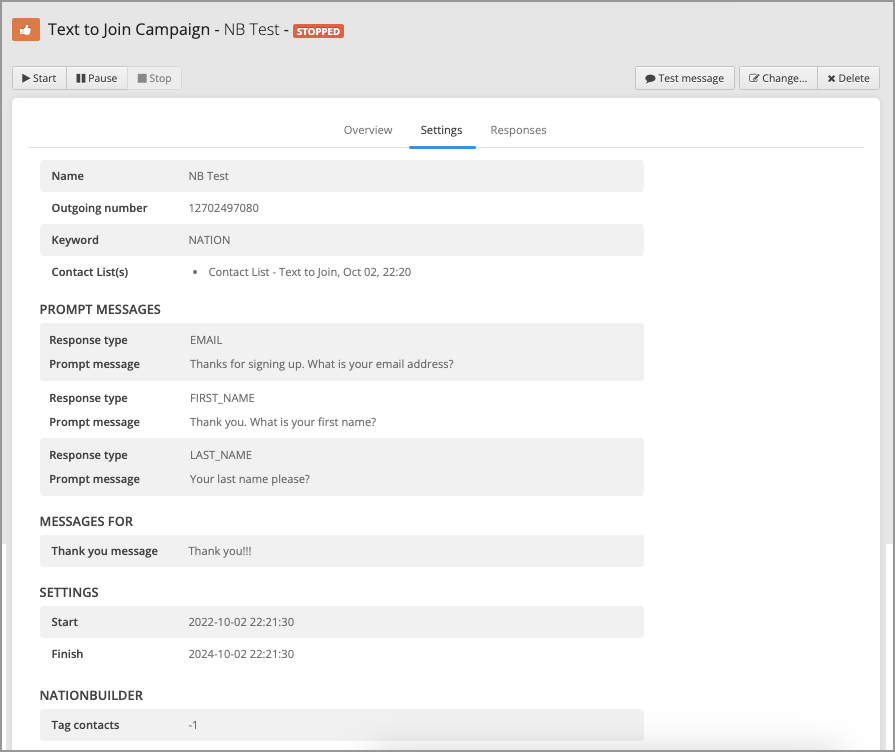The image size is (895, 752).
Task: Delete this campaign
Action: click(x=849, y=78)
